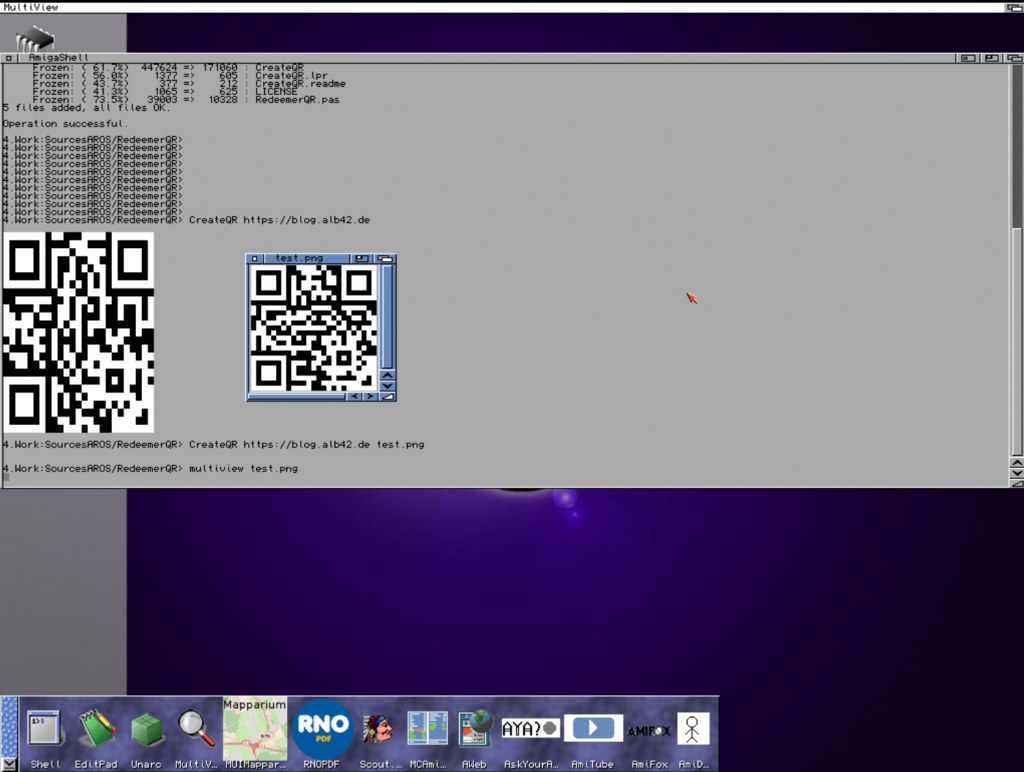Viewport: 1024px width, 772px height.
Task: Click the dock's dotted drag handle
Action: tap(9, 727)
